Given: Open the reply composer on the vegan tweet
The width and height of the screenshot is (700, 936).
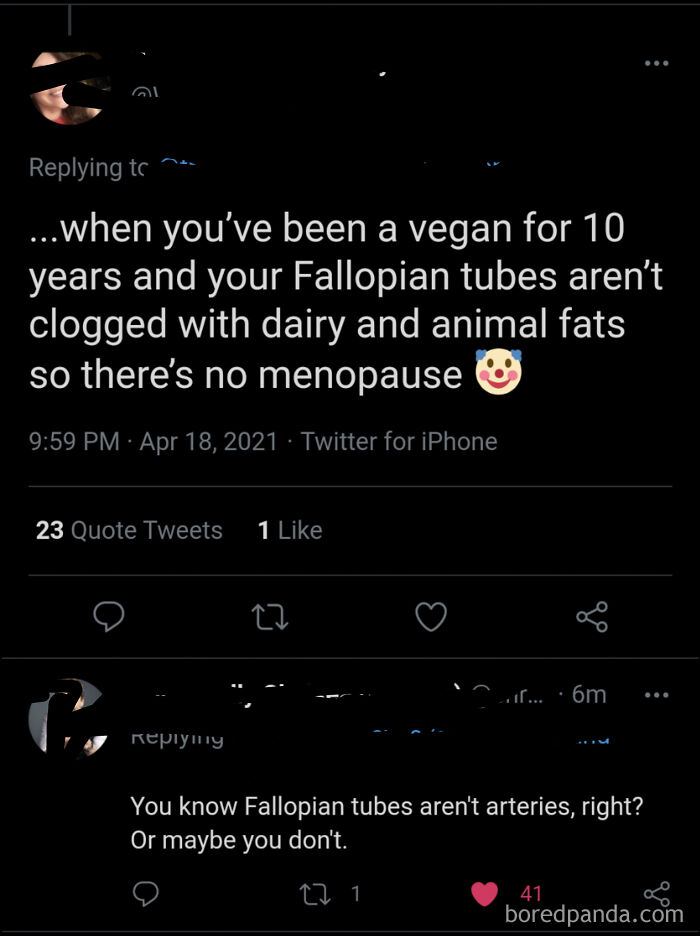Looking at the screenshot, I should pyautogui.click(x=110, y=618).
